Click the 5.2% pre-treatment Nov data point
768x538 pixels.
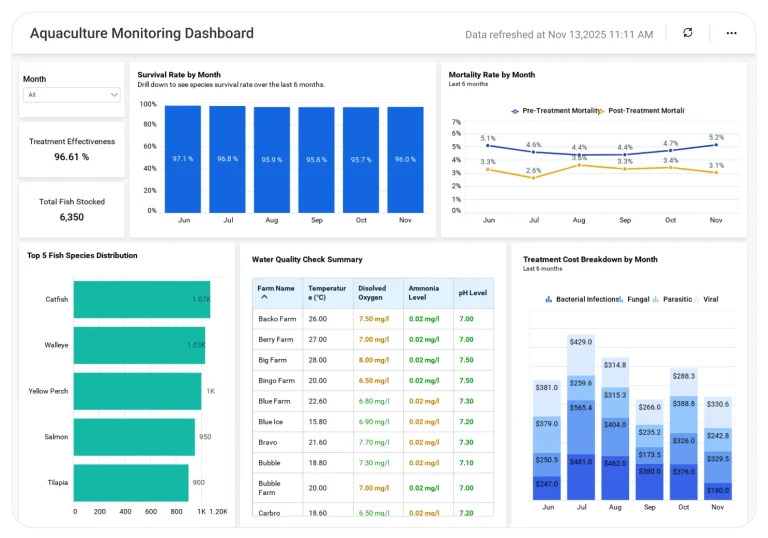[x=716, y=145]
